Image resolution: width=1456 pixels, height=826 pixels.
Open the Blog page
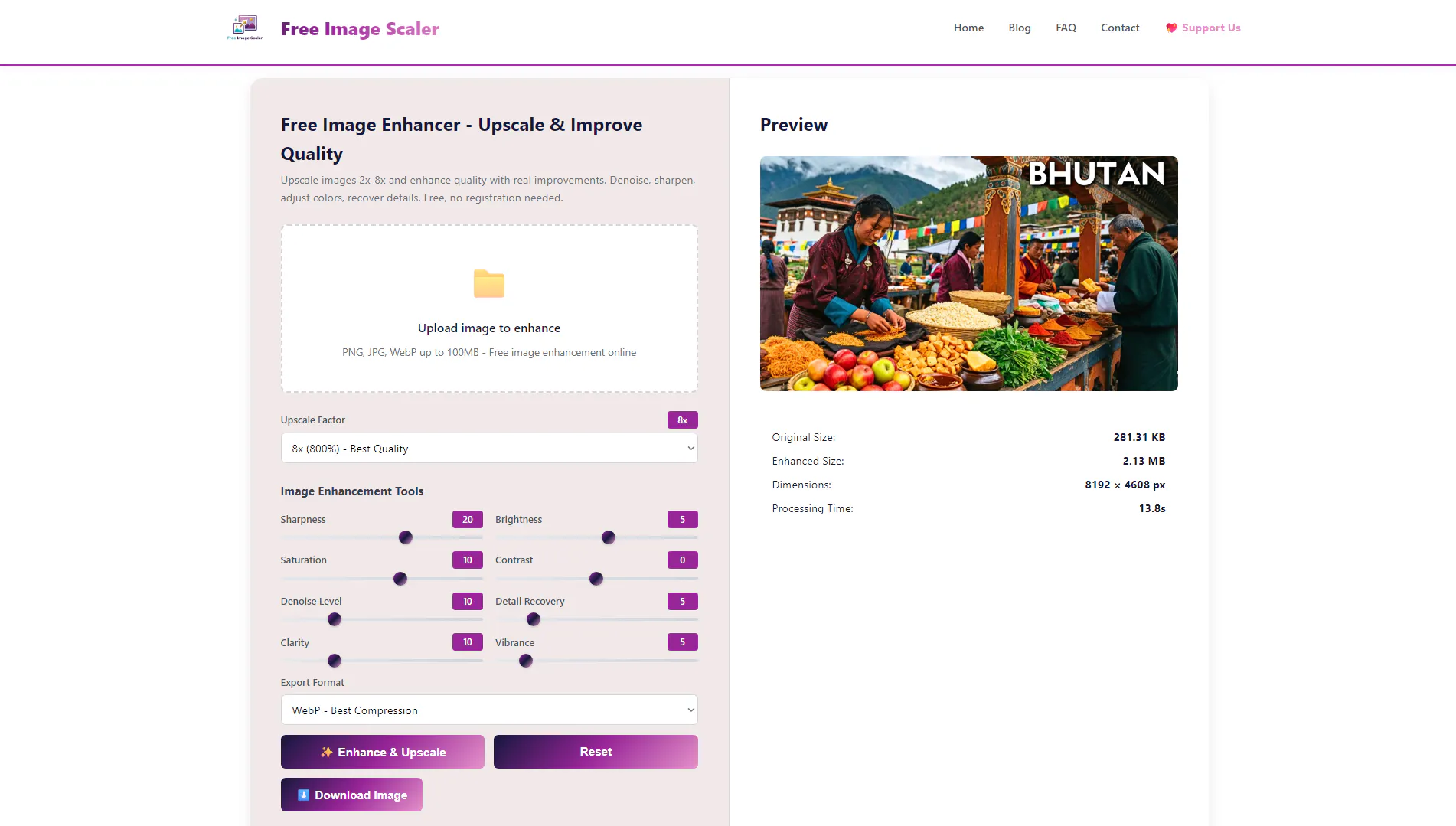click(1020, 28)
